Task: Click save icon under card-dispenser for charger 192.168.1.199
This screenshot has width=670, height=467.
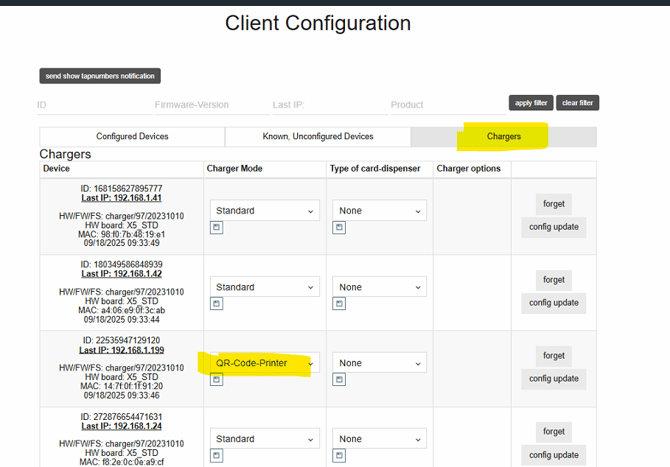Action: pos(339,380)
